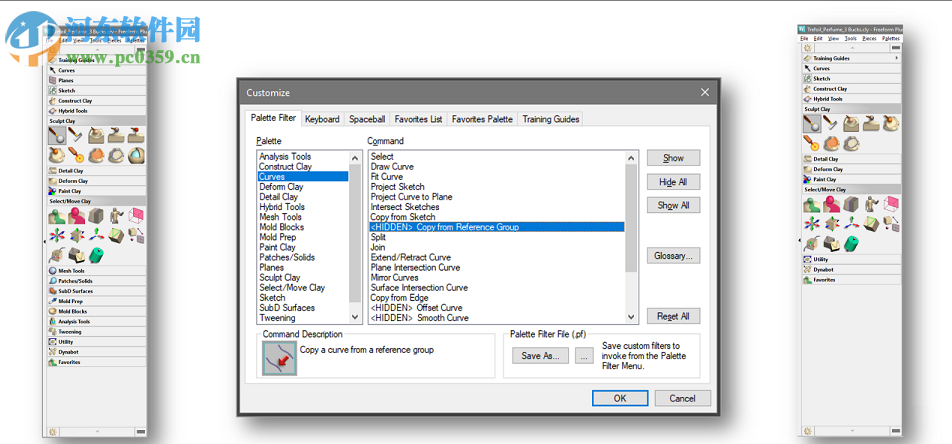
Task: Click the pink ball select tool in left palette
Action: coord(76,216)
